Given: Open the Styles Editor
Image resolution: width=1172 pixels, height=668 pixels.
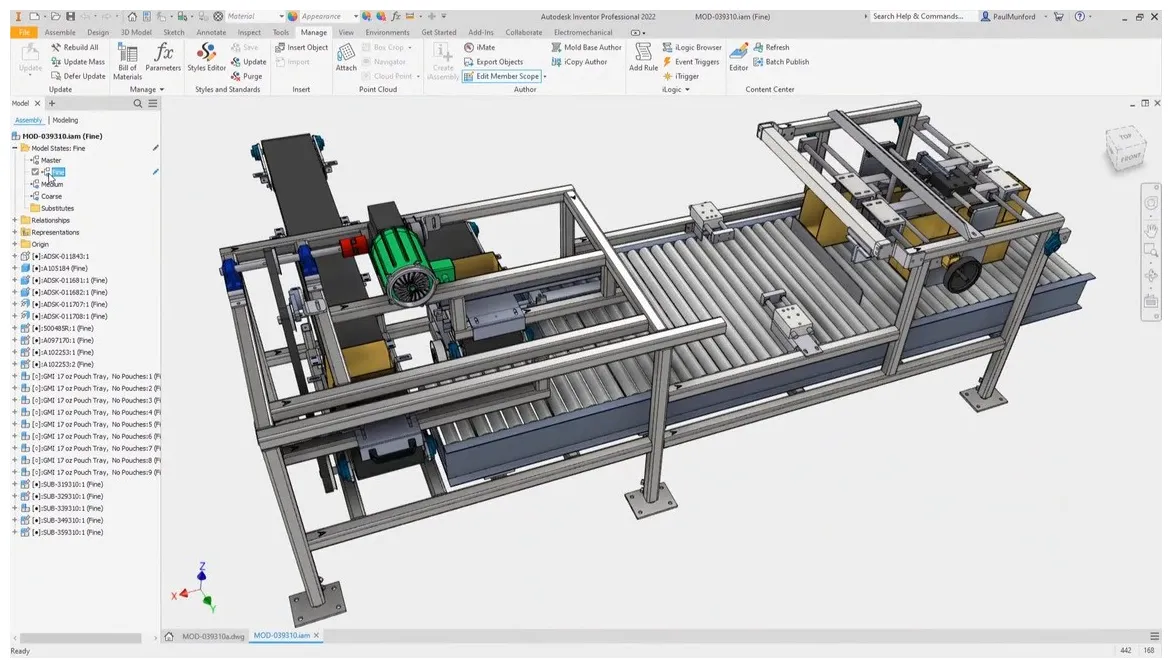Looking at the screenshot, I should [206, 60].
